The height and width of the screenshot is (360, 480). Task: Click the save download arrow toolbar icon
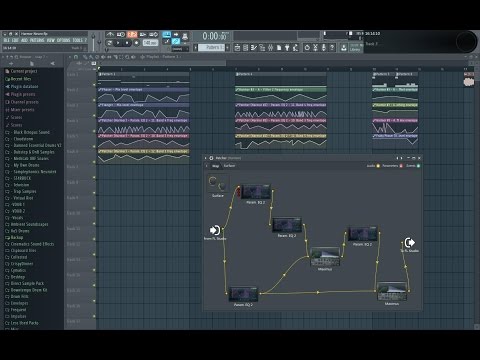[344, 48]
